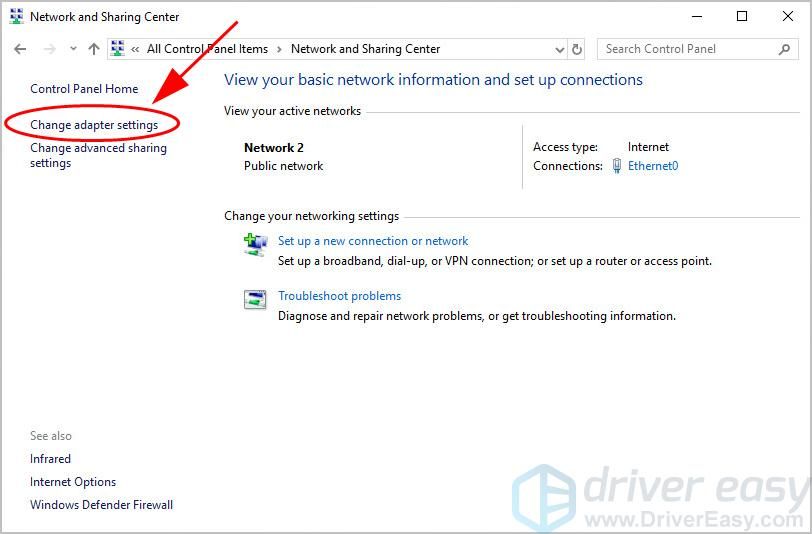812x534 pixels.
Task: Open the recent locations dropdown arrow
Action: pyautogui.click(x=72, y=49)
